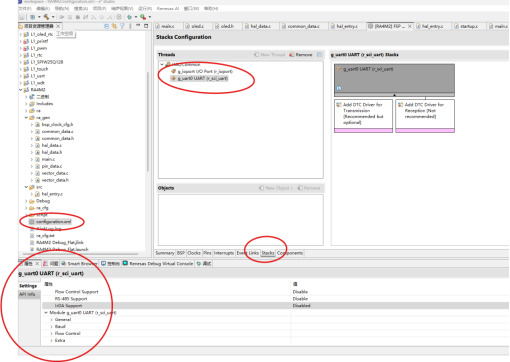510x362 pixels.
Task: Select hal_entry.c under src folder
Action: (49, 194)
